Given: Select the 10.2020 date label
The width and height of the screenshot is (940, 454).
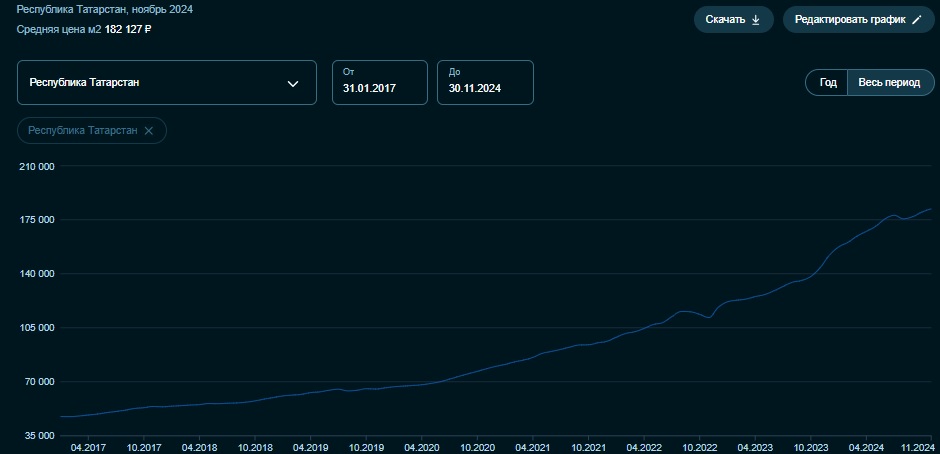Looking at the screenshot, I should coord(477,447).
